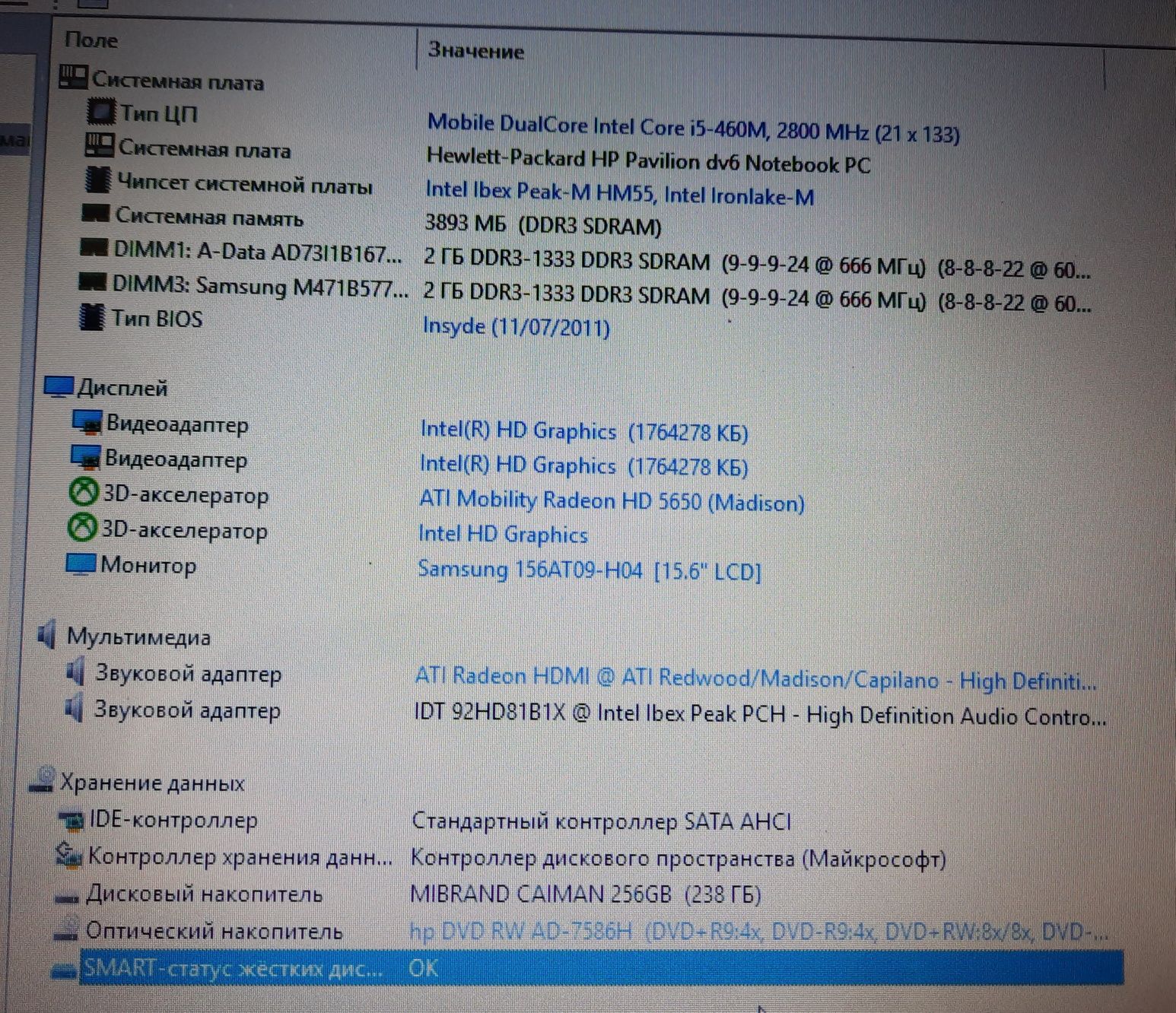The image size is (1176, 1013).
Task: Click the 'Системная память' memory icon
Action: pos(96,214)
